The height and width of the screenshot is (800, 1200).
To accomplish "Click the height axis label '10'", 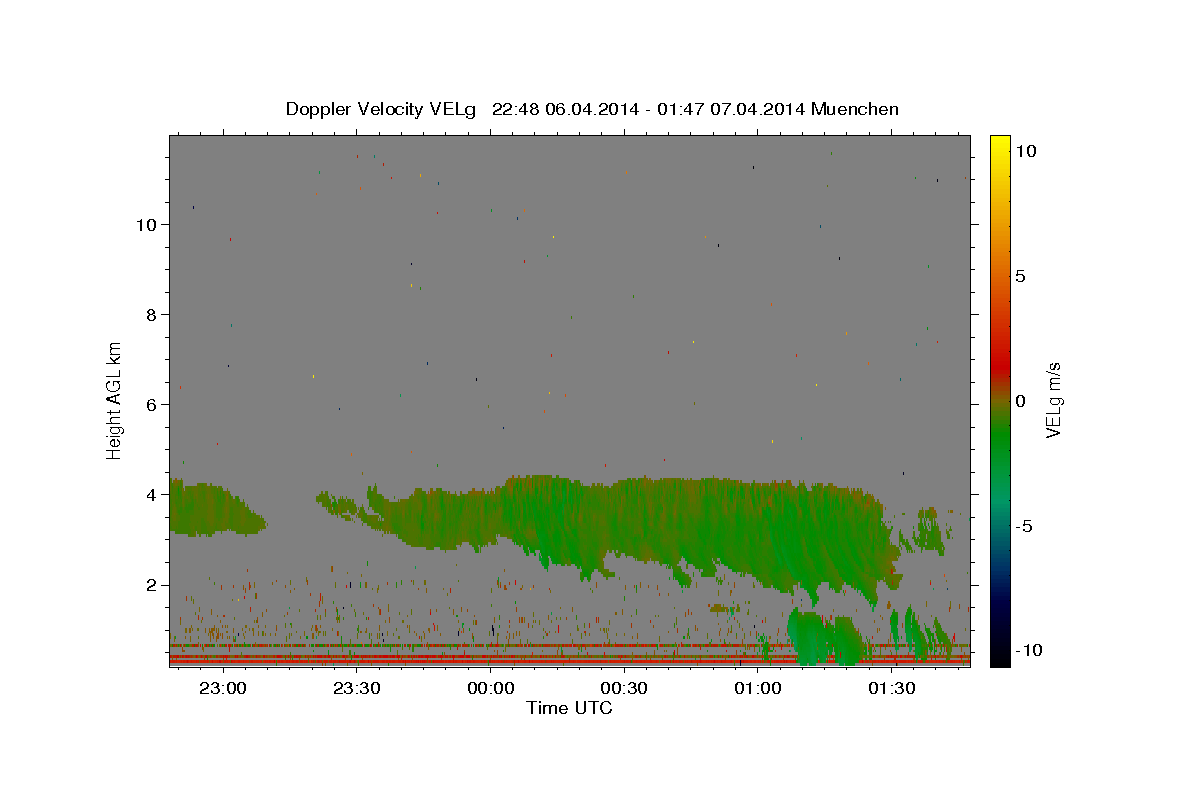I will click(146, 224).
